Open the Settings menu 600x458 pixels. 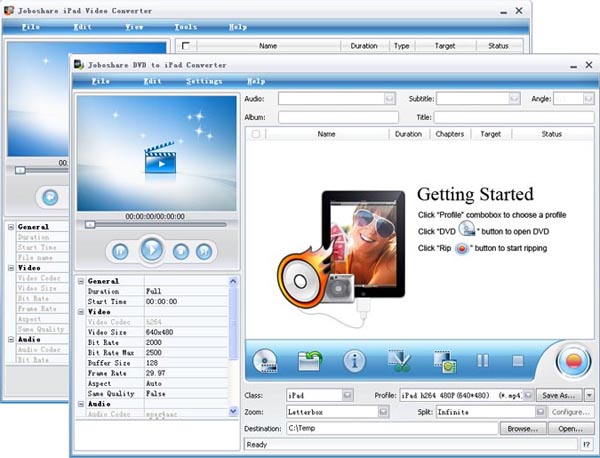coord(204,81)
